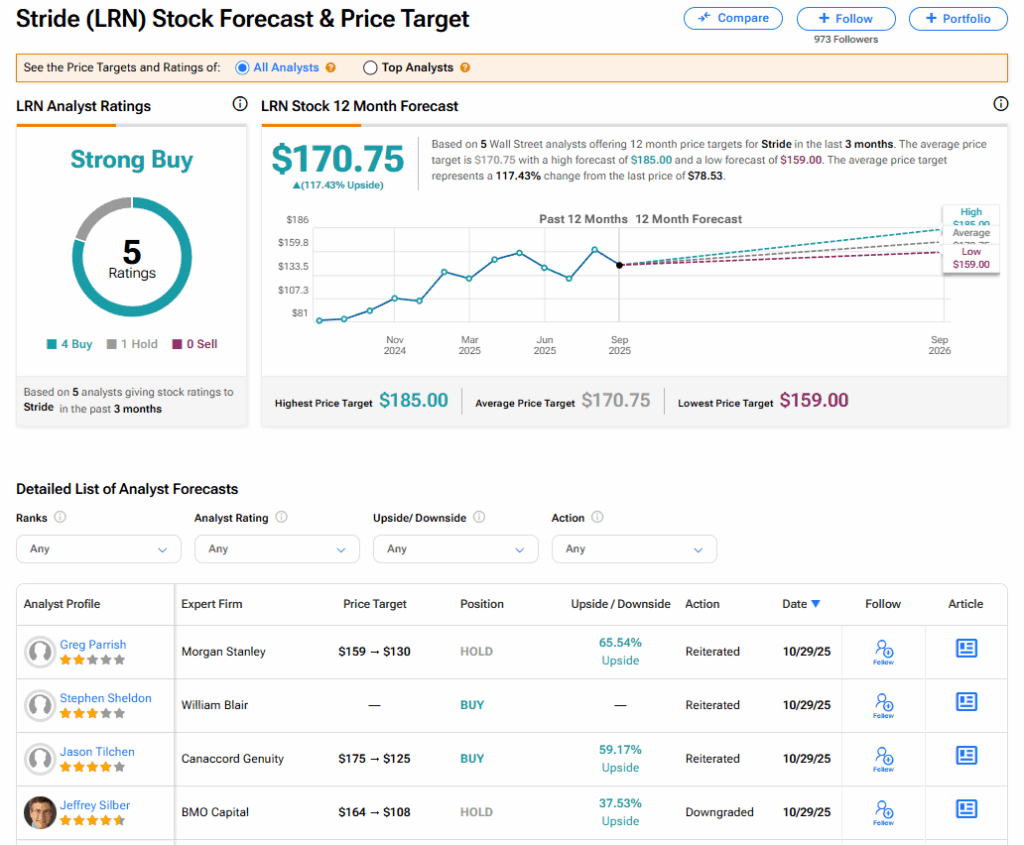Viewport: 1024px width, 845px height.
Task: Select the Top Analysts radio button
Action: 370,68
